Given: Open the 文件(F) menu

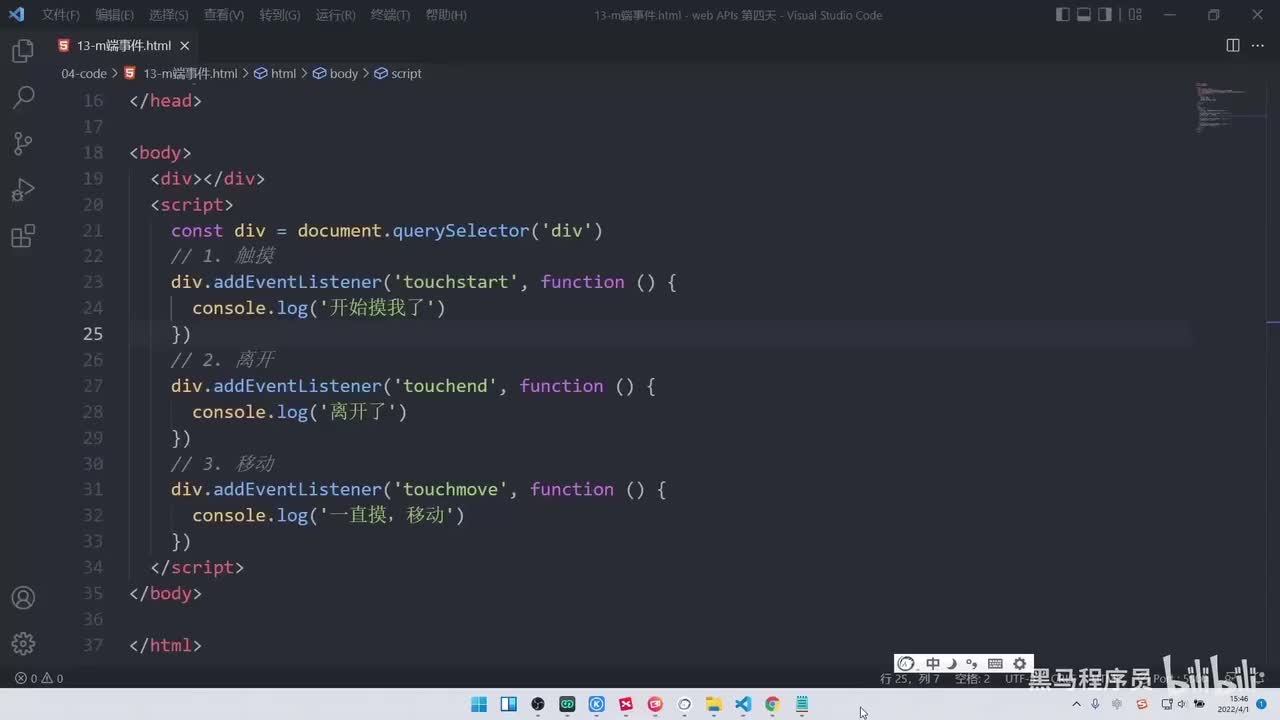Looking at the screenshot, I should [61, 15].
